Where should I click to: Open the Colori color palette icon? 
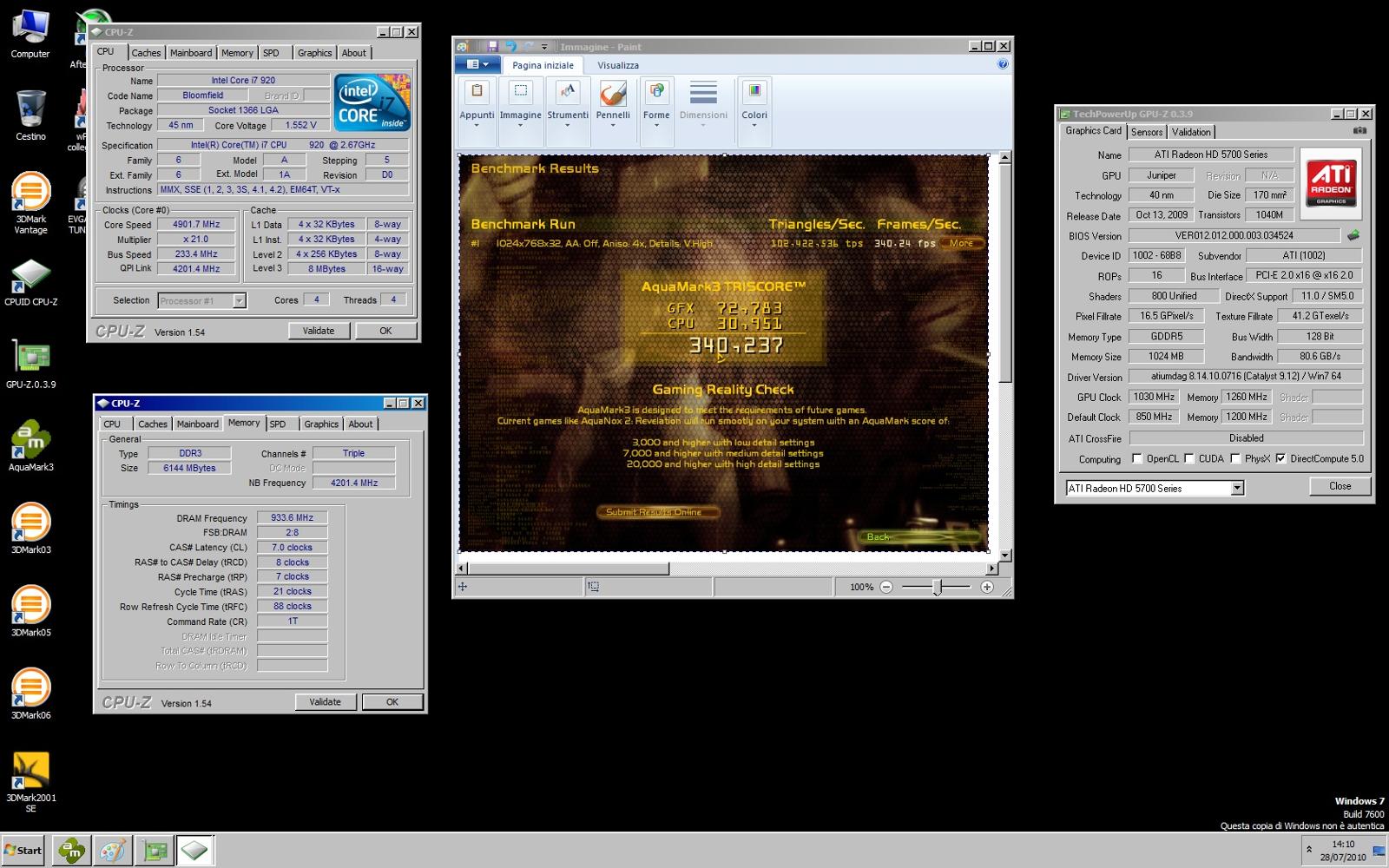[x=754, y=92]
